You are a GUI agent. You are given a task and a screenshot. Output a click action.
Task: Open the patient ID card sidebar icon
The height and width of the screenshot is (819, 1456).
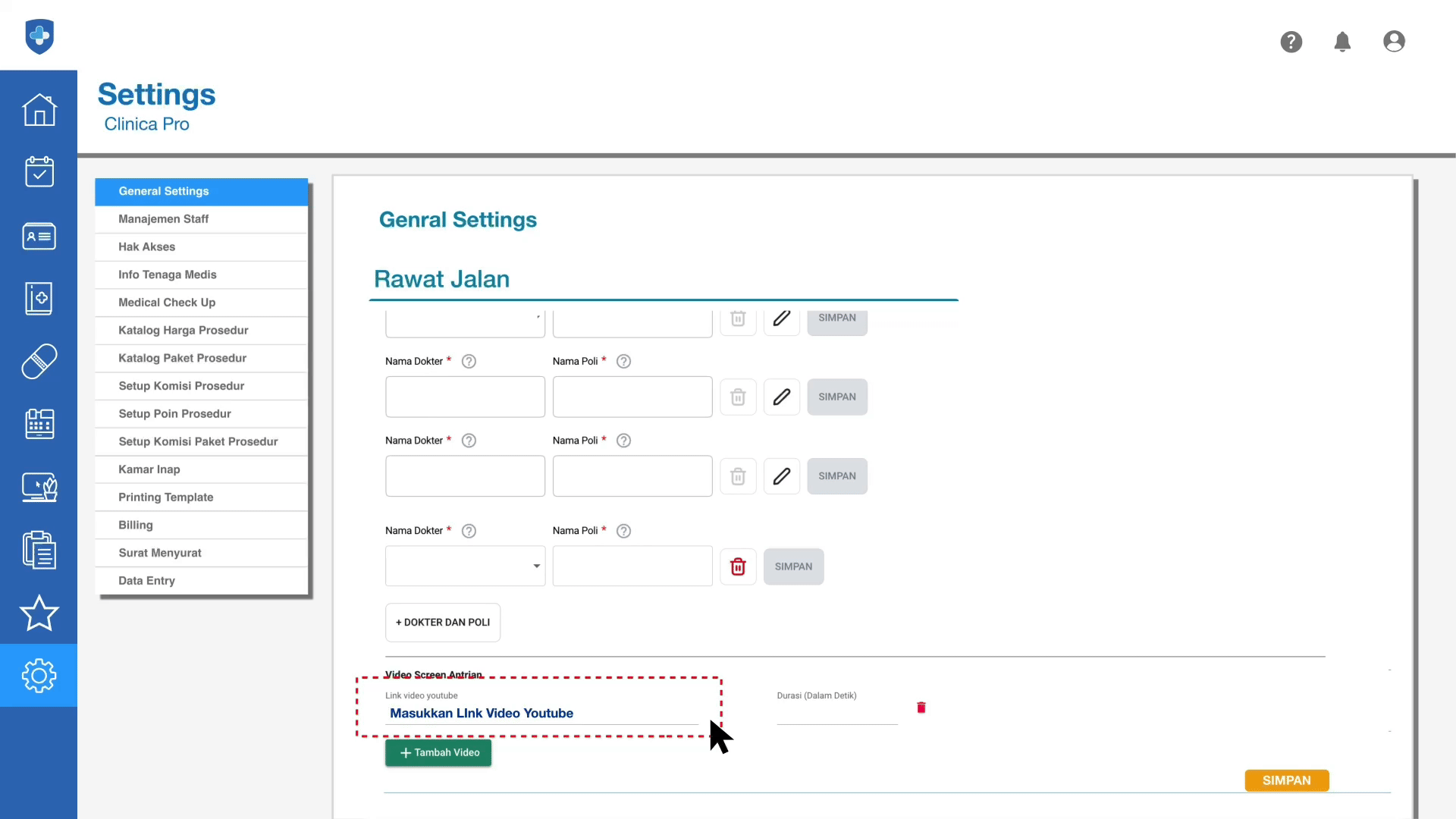pos(39,236)
